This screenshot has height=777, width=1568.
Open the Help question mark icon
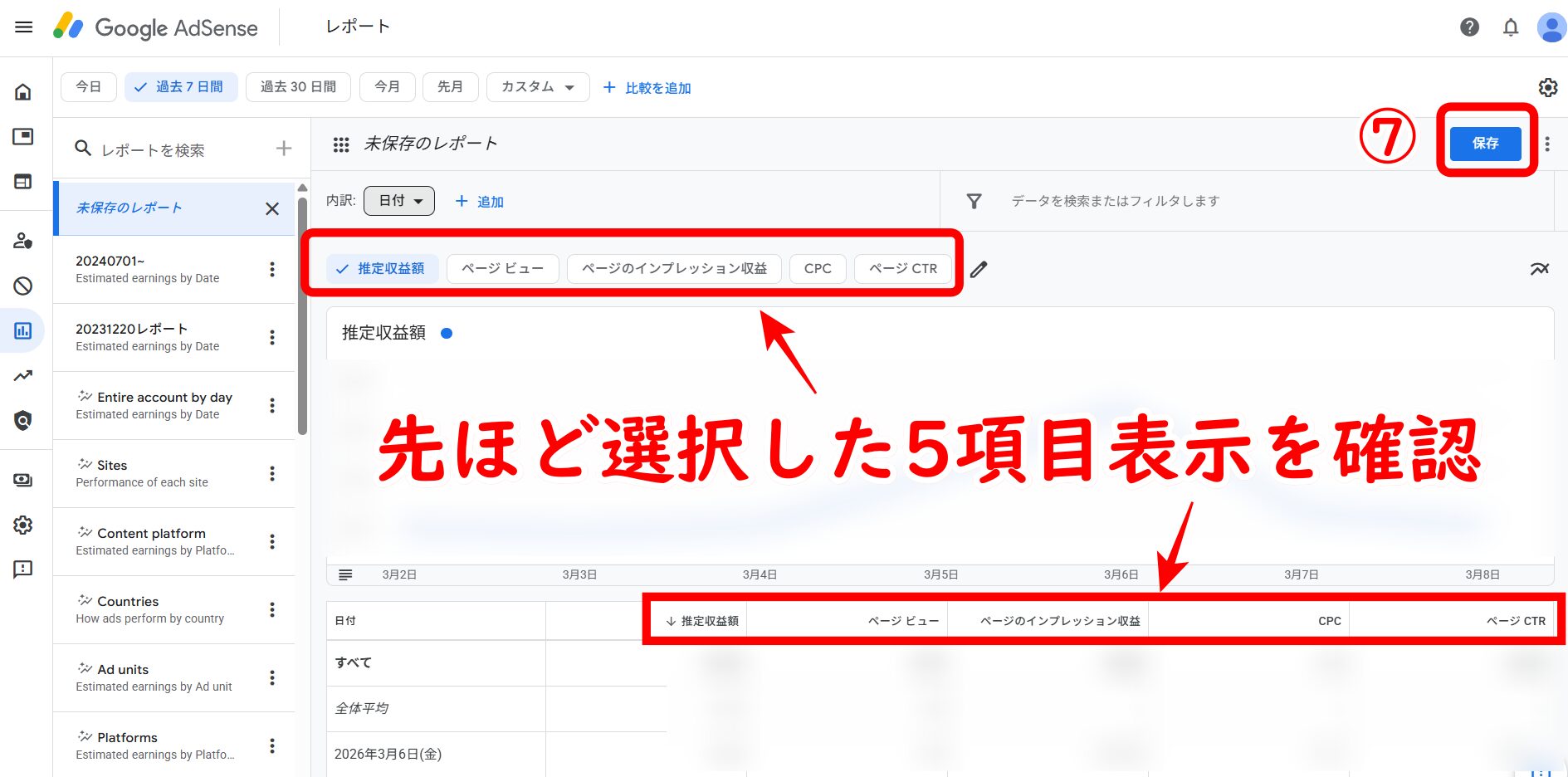[1469, 27]
